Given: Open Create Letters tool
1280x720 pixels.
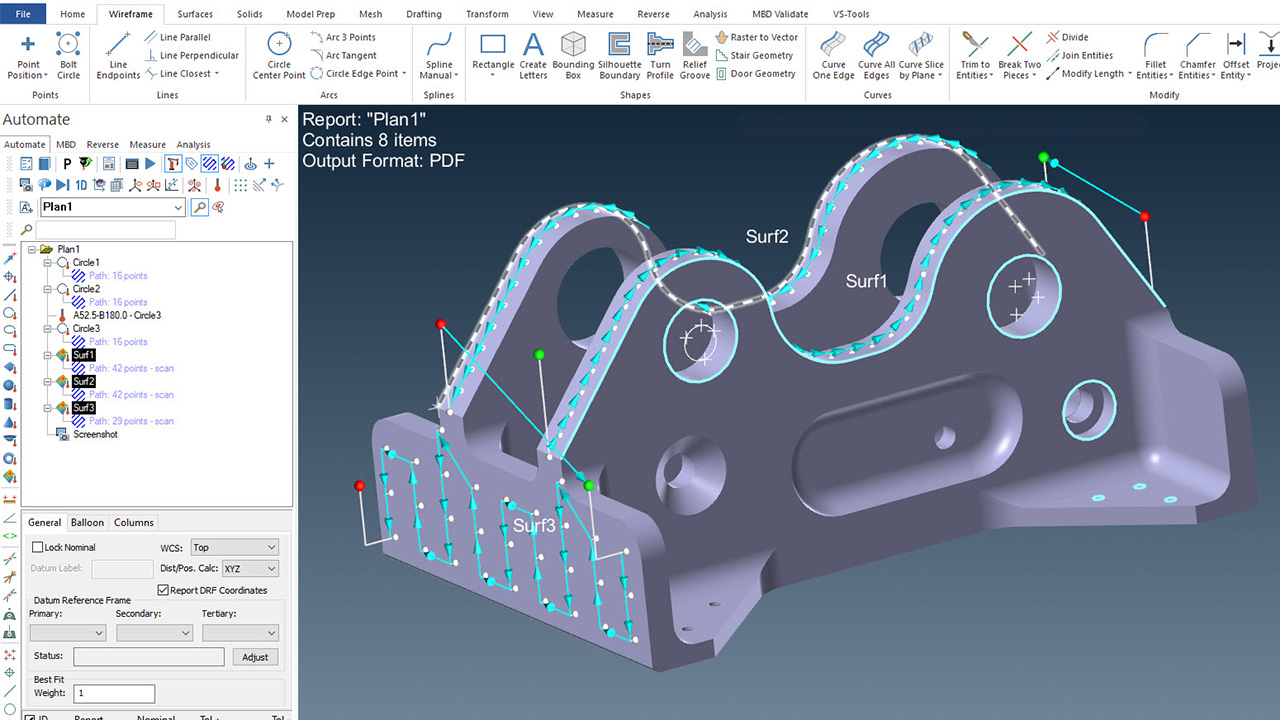Looking at the screenshot, I should [533, 57].
